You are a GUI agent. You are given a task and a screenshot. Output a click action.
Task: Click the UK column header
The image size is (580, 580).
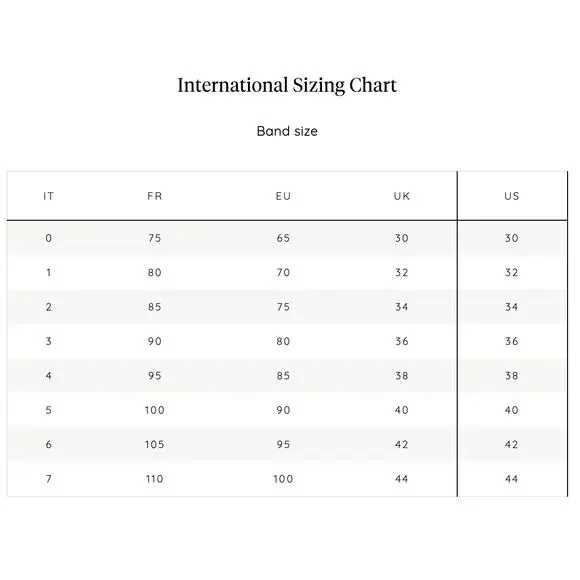pyautogui.click(x=402, y=196)
